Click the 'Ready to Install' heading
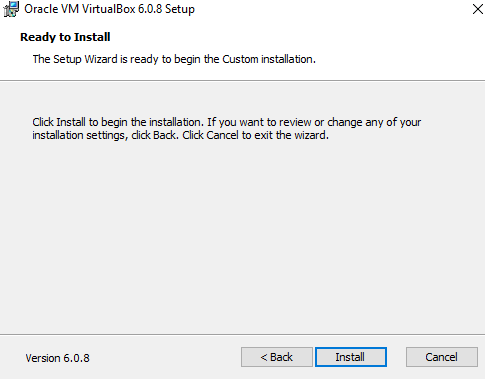 point(65,37)
